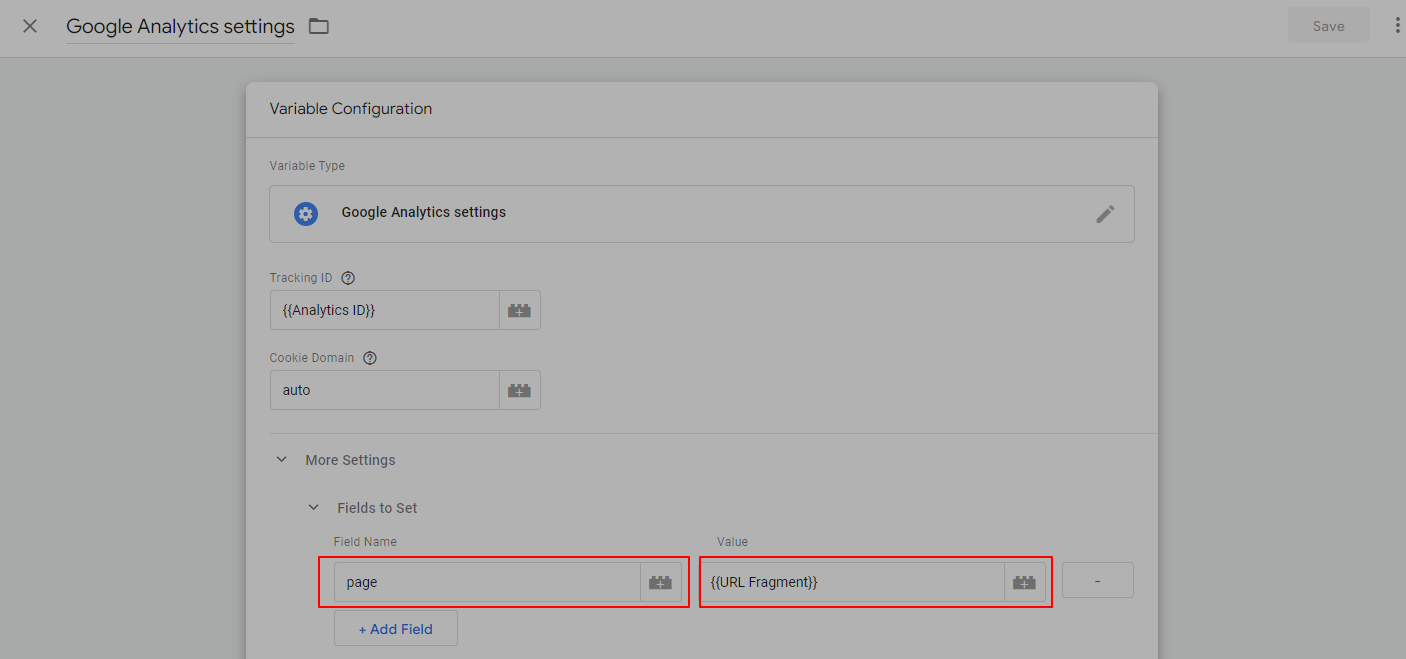Click the Cookie Domain input containing auto
Image resolution: width=1406 pixels, height=659 pixels.
(385, 390)
